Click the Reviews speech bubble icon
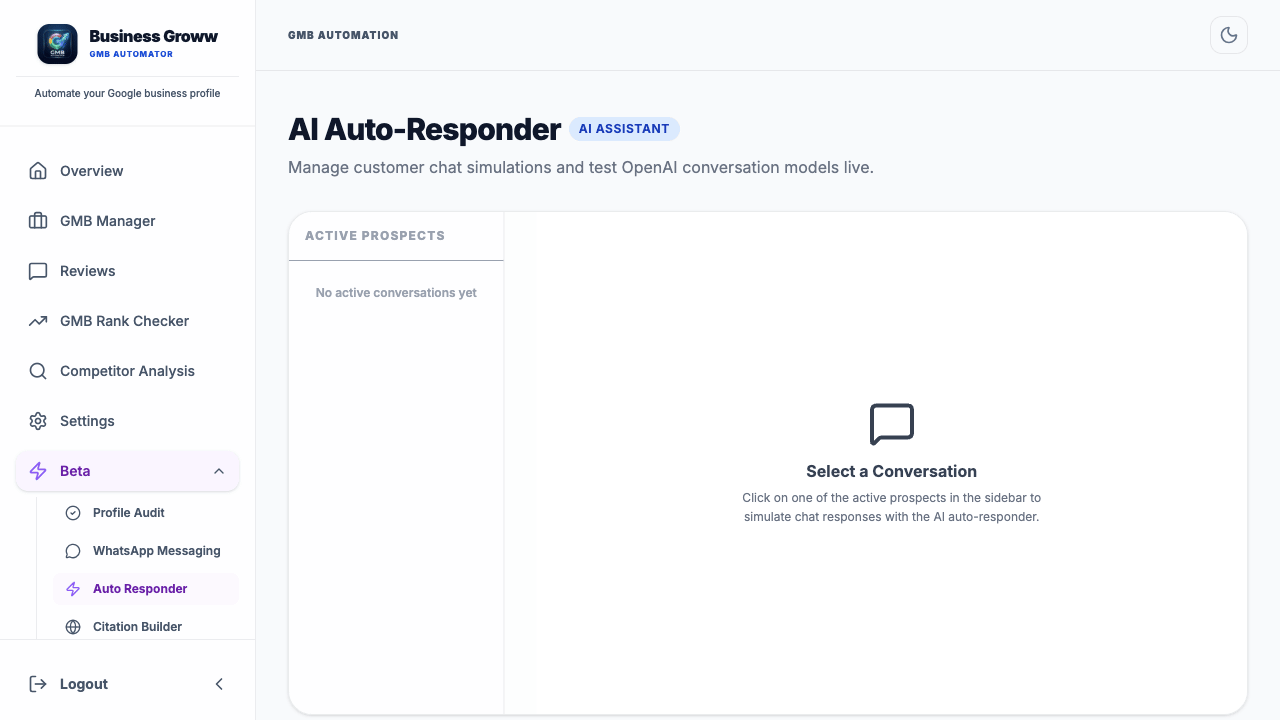 coord(38,271)
